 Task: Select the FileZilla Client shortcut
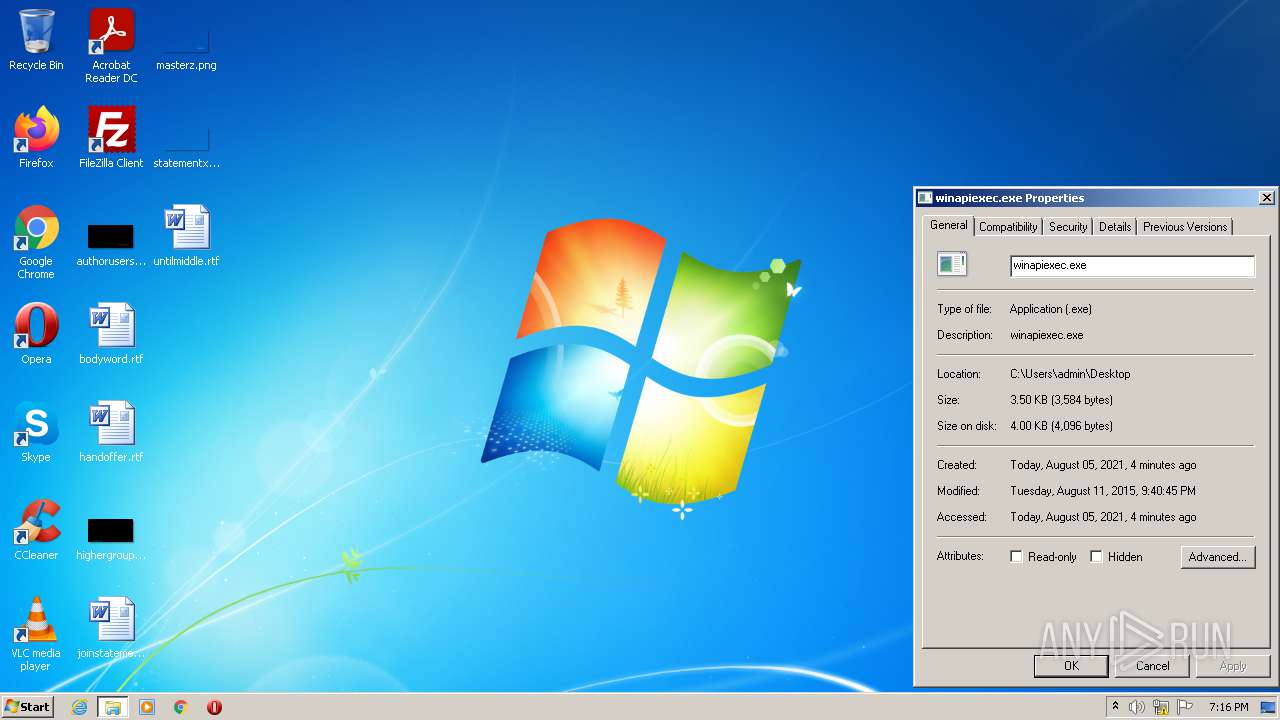point(111,137)
